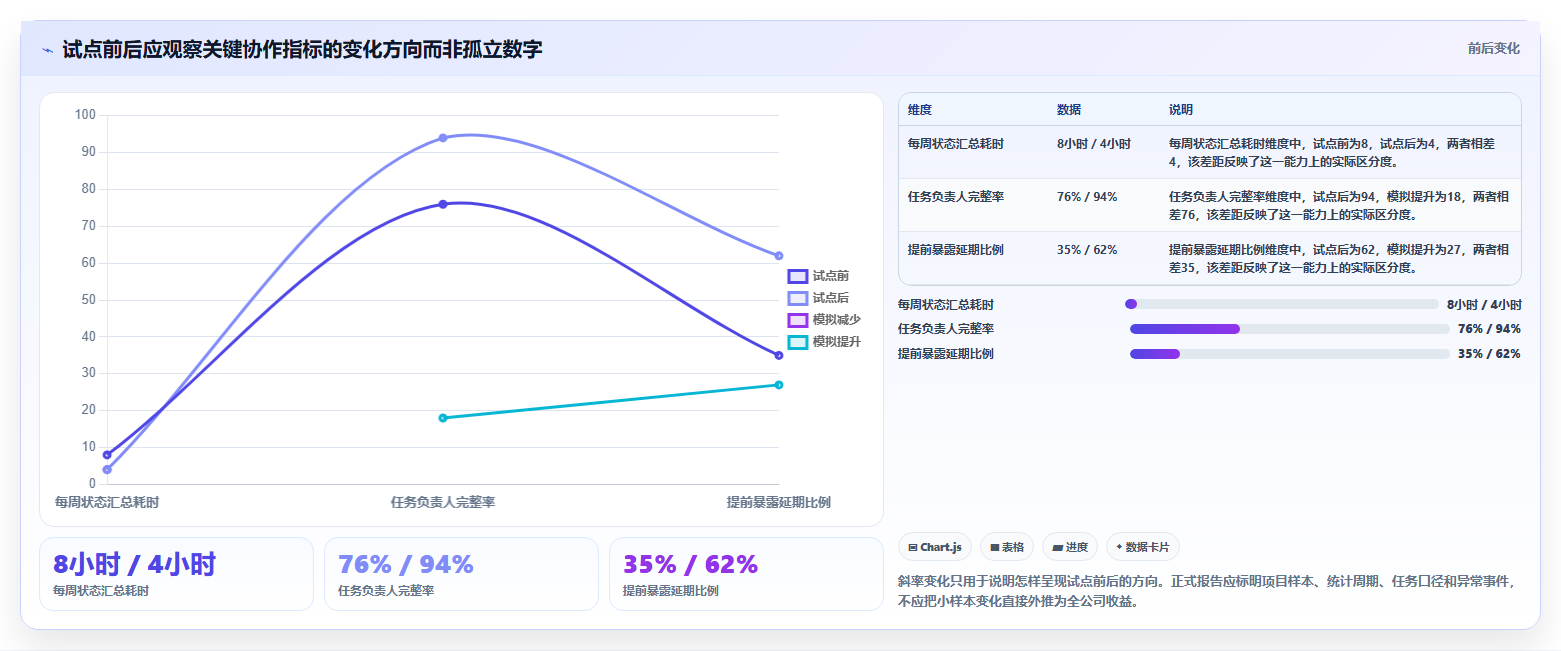Screen dimensions: 1561x651
Task: Click the 数据 table column header
Action: [1069, 110]
